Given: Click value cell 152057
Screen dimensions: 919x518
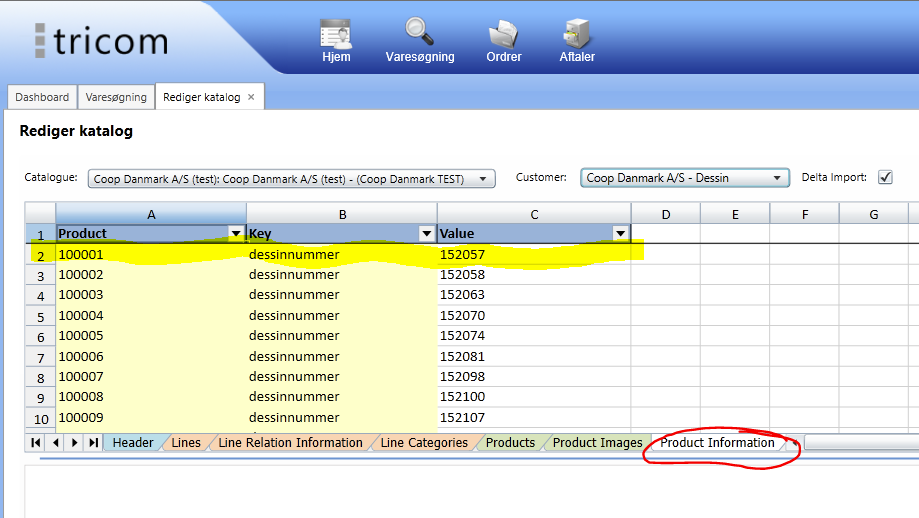Looking at the screenshot, I should click(534, 254).
